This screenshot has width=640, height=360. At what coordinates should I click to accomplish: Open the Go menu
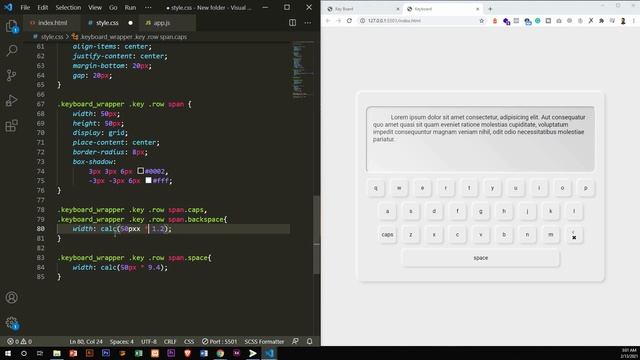(113, 7)
